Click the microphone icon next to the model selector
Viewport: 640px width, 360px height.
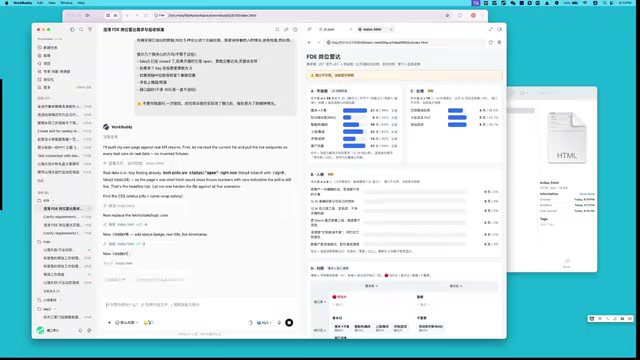pos(279,322)
